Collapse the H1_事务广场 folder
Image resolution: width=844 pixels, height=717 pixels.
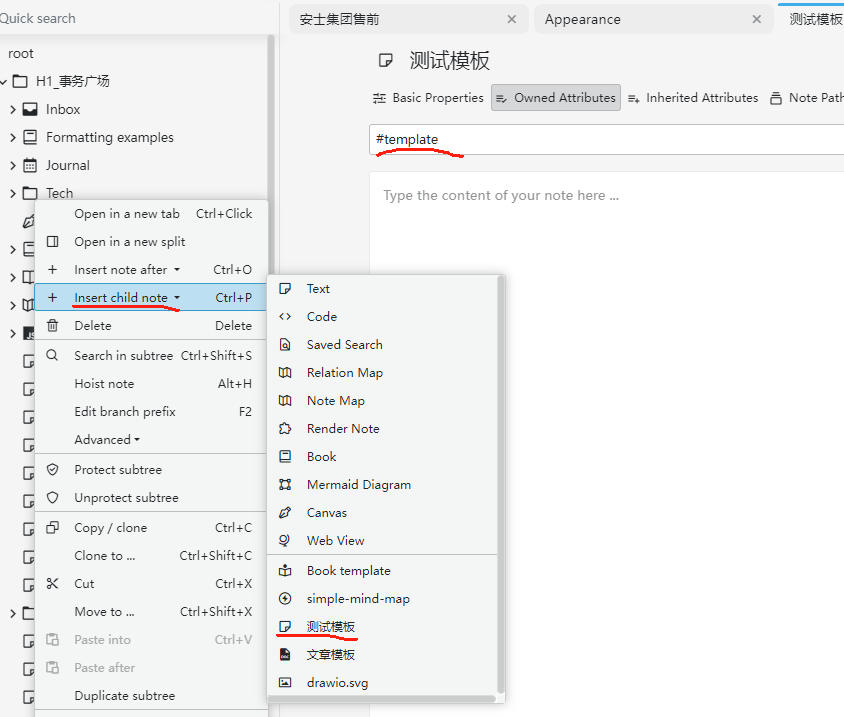point(4,82)
